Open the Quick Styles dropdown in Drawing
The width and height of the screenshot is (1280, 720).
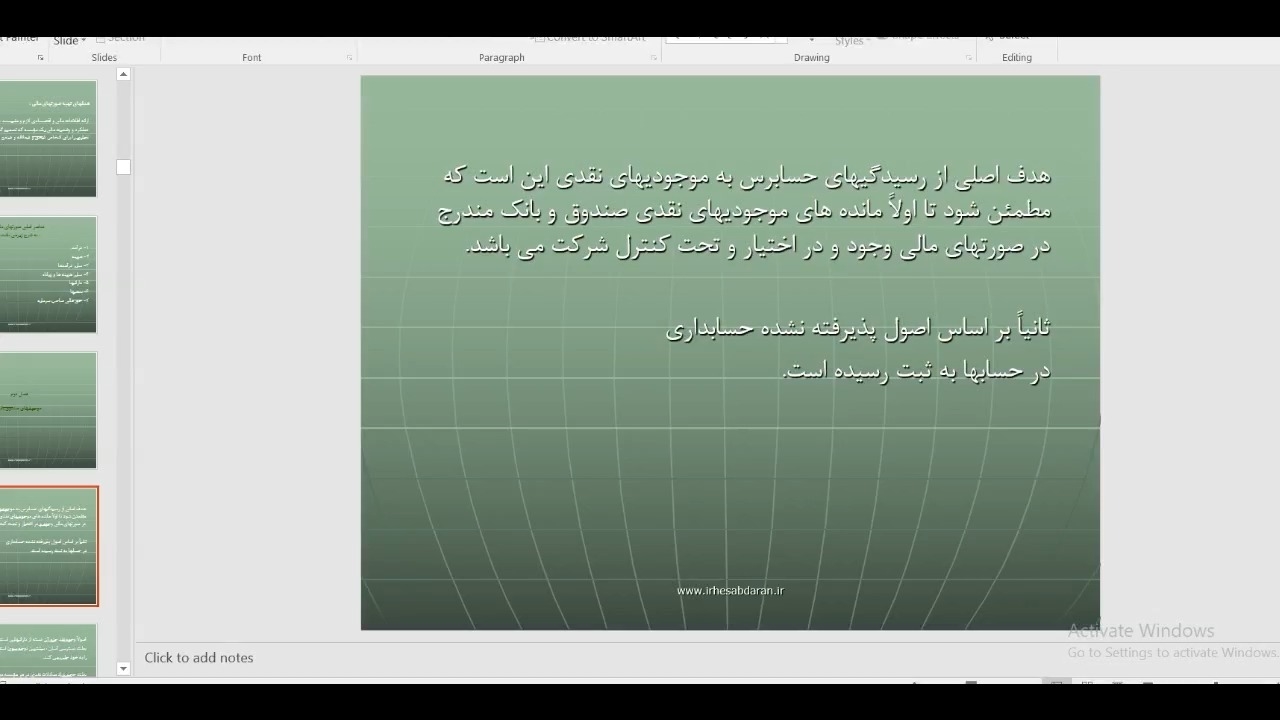click(x=850, y=41)
